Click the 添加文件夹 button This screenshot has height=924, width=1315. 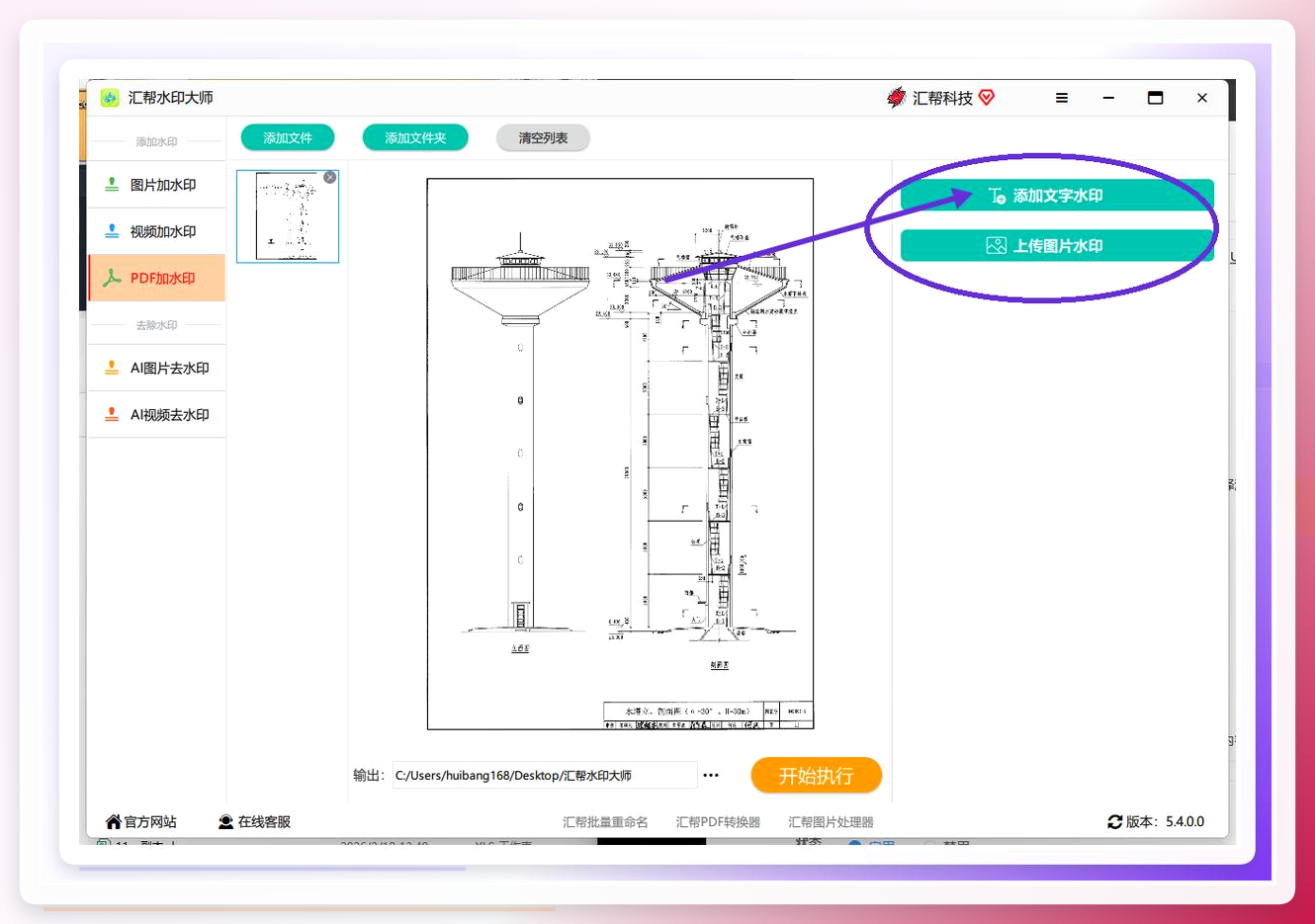click(415, 138)
